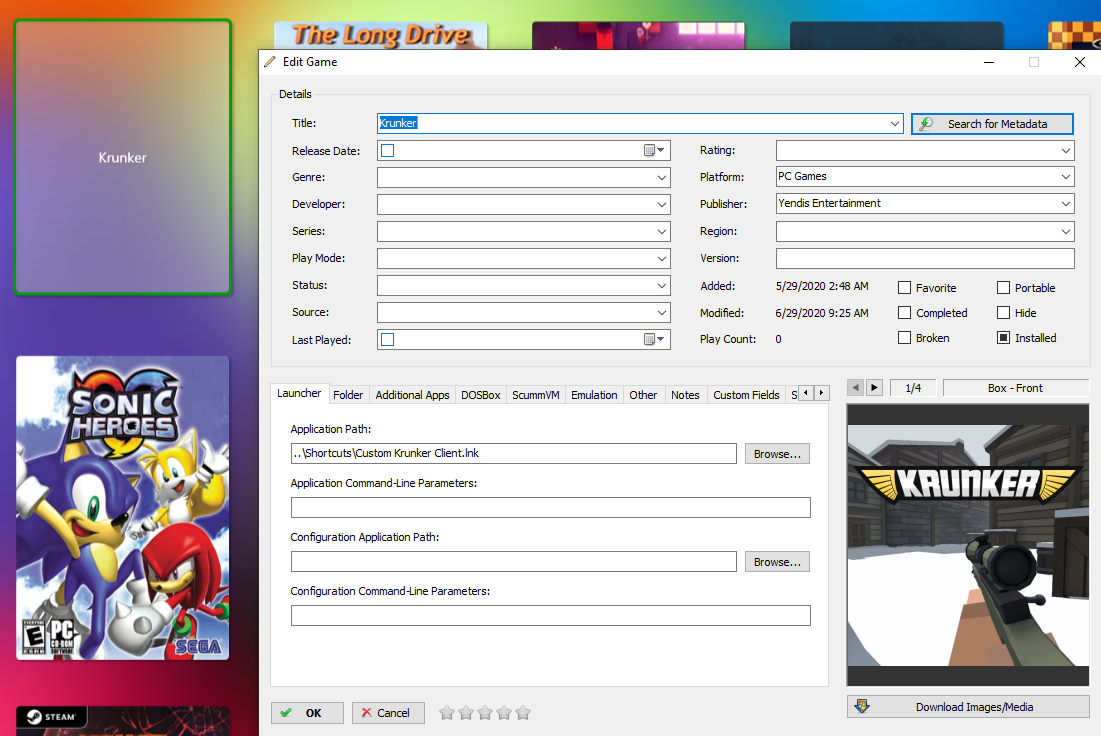Image resolution: width=1101 pixels, height=736 pixels.
Task: Close the Edit Game window
Action: click(1080, 62)
